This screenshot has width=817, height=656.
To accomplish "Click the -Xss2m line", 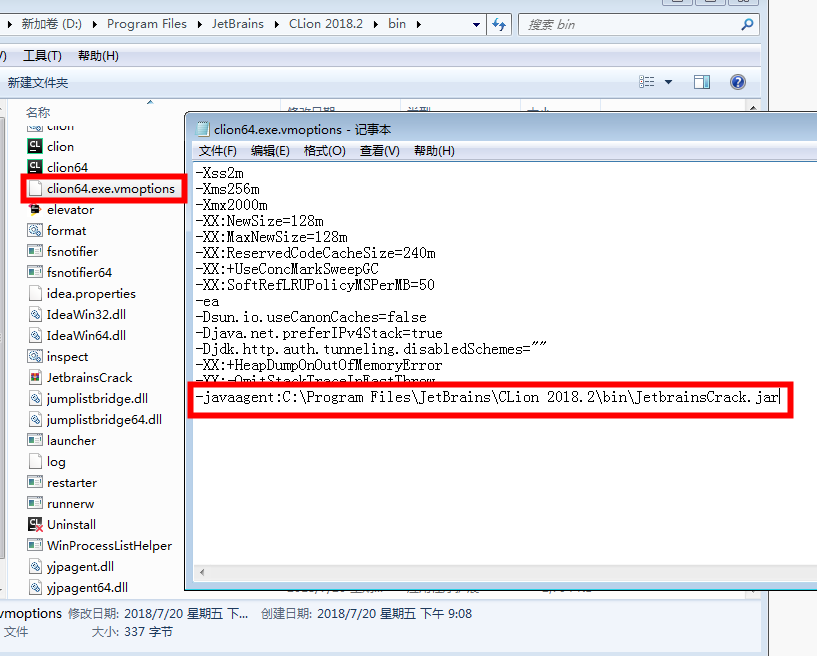I will [x=219, y=173].
